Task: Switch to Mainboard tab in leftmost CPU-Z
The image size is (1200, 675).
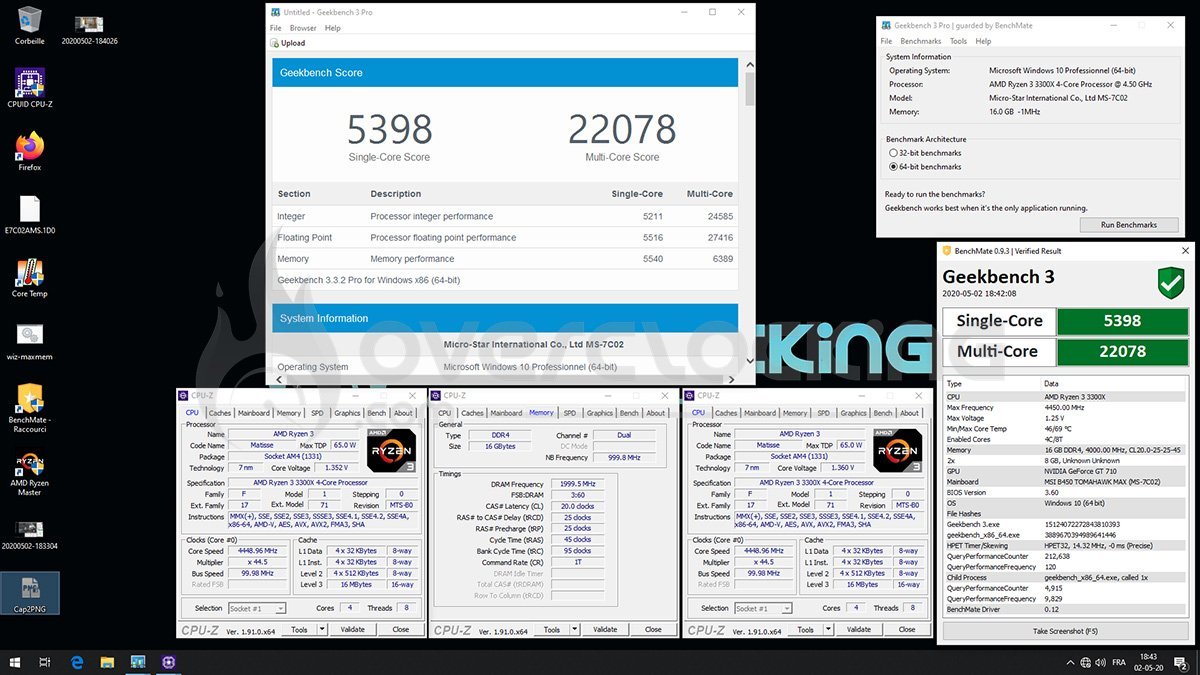Action: [254, 413]
